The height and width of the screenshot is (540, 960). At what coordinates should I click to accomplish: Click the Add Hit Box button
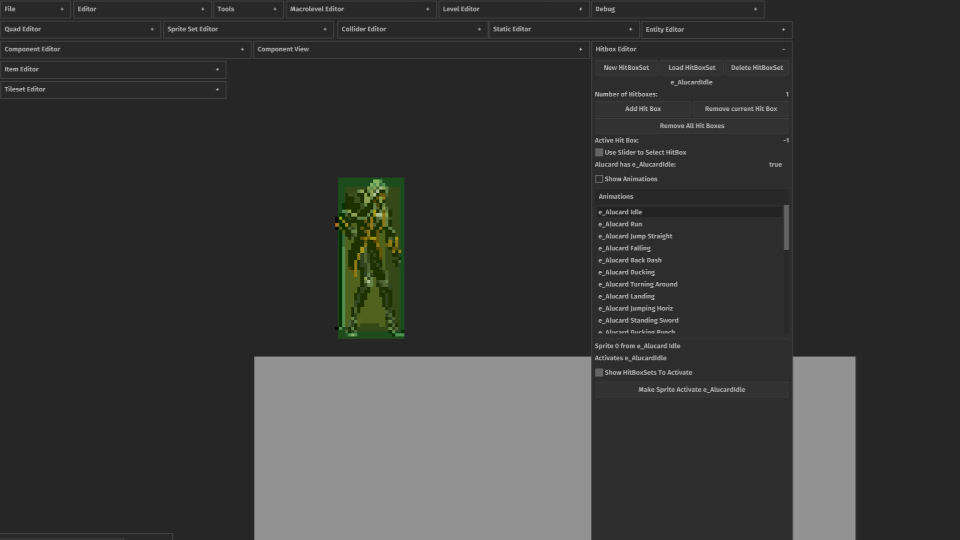pyautogui.click(x=642, y=108)
